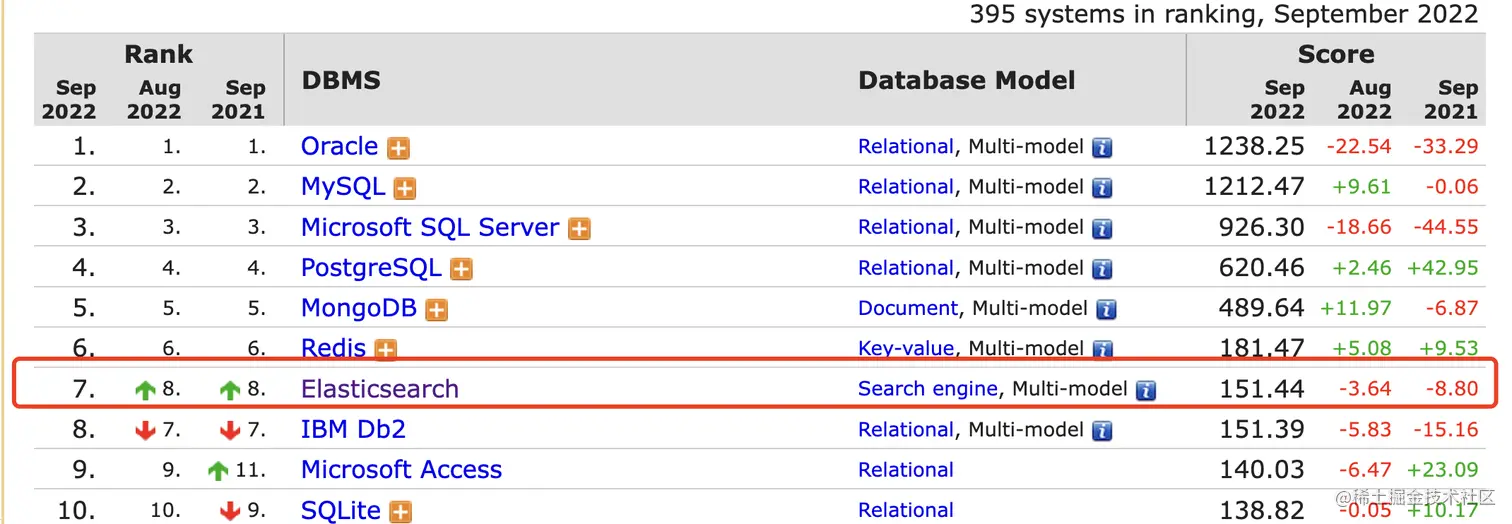Screen dimensions: 1512x524
Task: Select the score change +42.95
Action: click(x=1442, y=268)
